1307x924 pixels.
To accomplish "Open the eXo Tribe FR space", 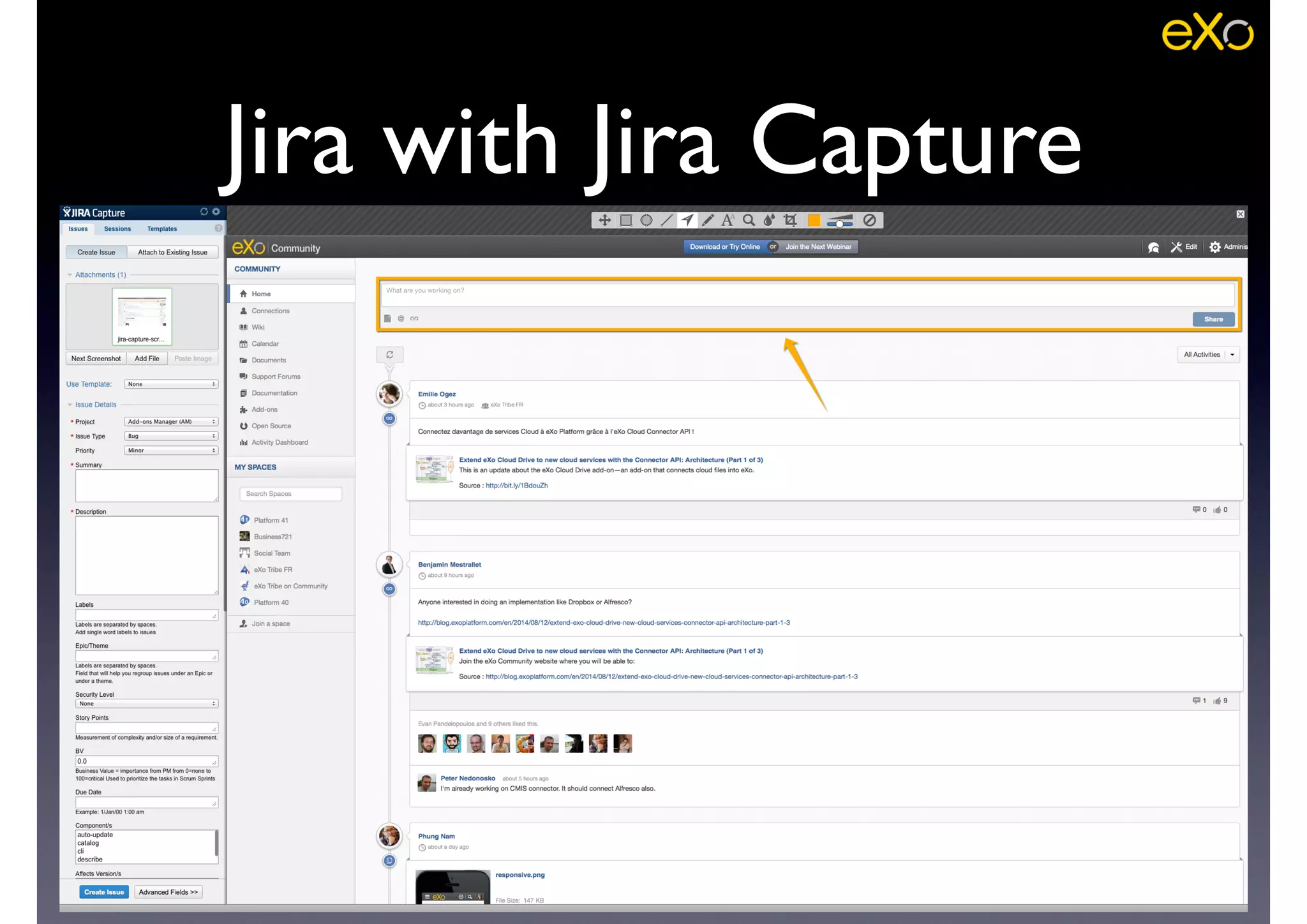I will [x=273, y=570].
